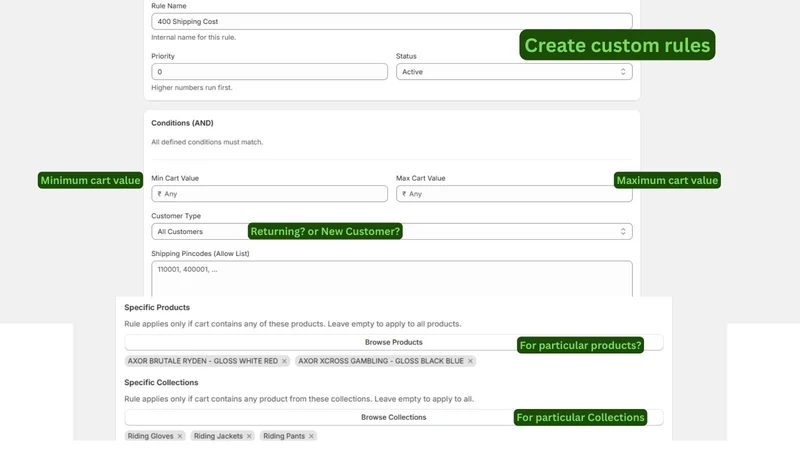800x450 pixels.
Task: Open the Status dropdown set to Active
Action: pos(514,71)
